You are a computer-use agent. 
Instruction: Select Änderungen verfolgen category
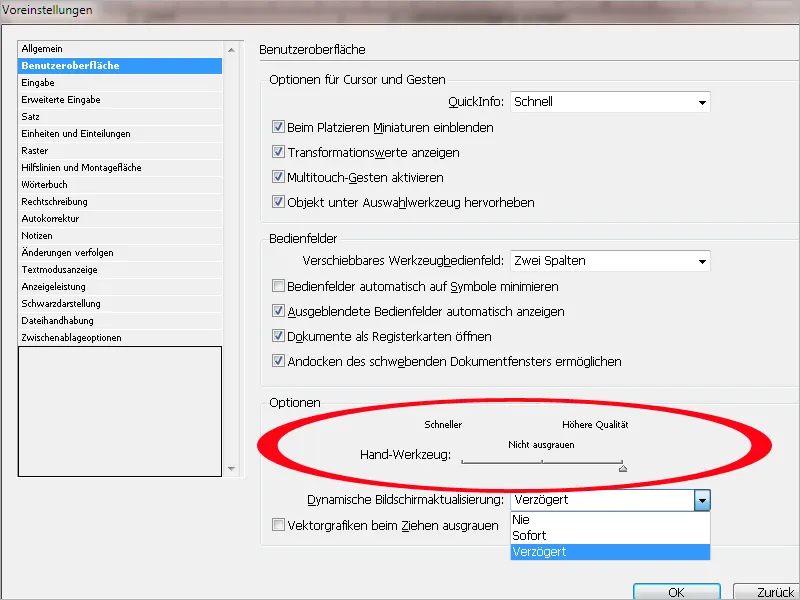(120, 253)
